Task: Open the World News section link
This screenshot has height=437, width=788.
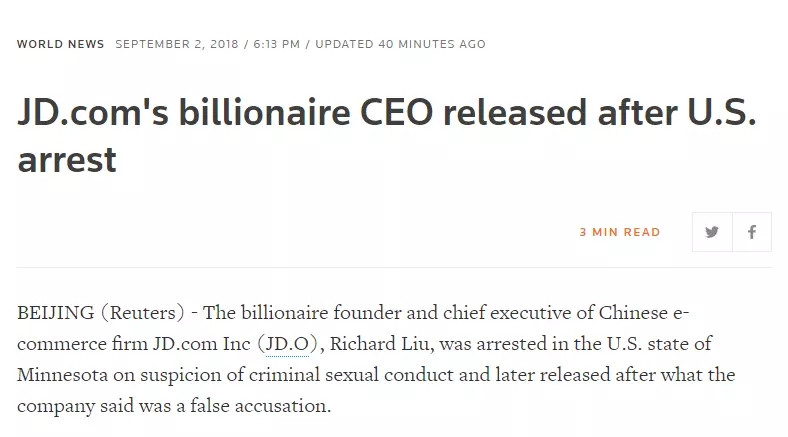Action: 61,44
